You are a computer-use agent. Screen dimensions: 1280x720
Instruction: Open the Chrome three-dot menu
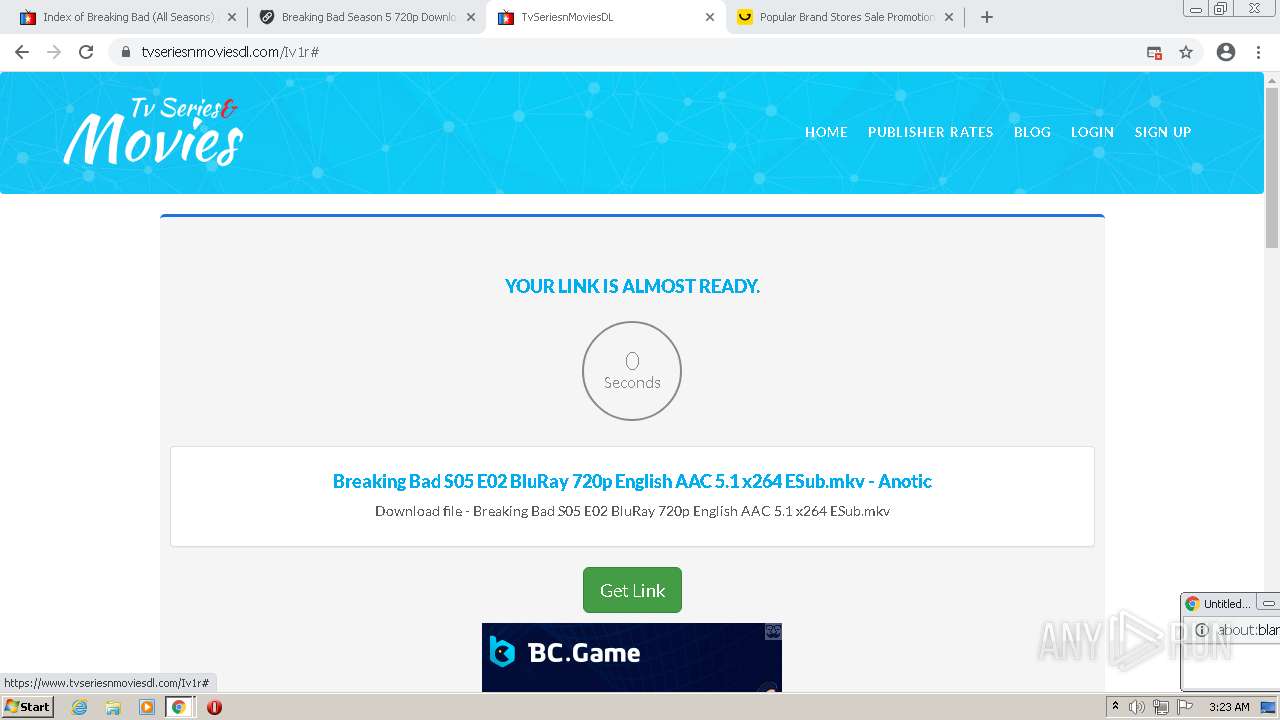[1259, 52]
